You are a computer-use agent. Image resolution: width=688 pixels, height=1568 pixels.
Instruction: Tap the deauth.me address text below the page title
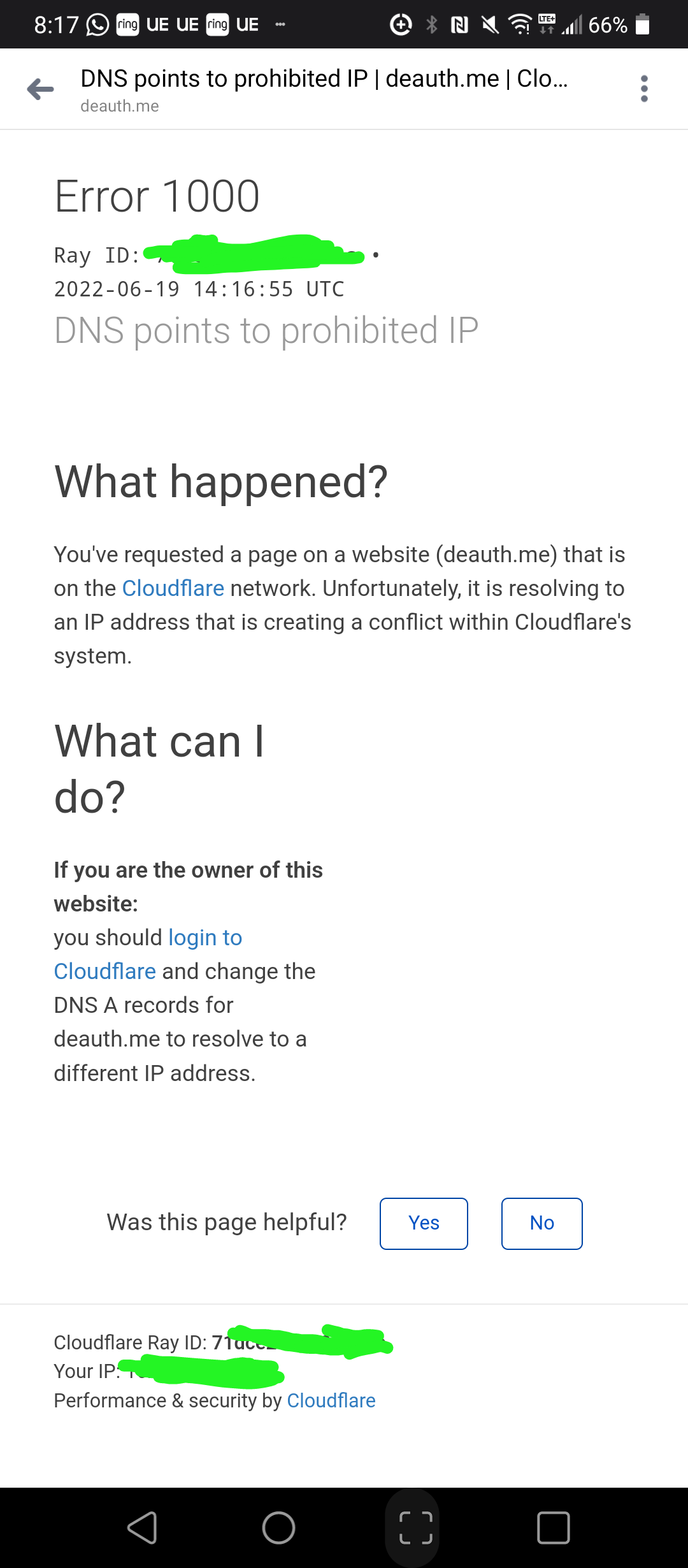click(x=120, y=106)
